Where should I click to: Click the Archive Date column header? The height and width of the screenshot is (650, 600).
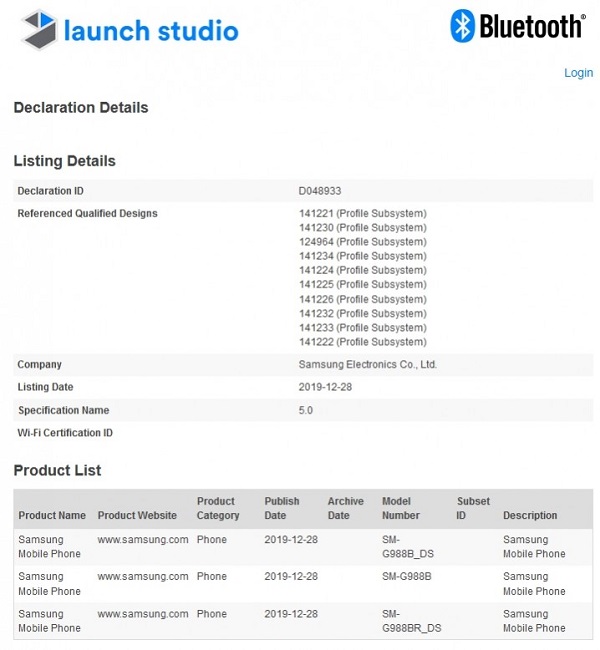(345, 508)
